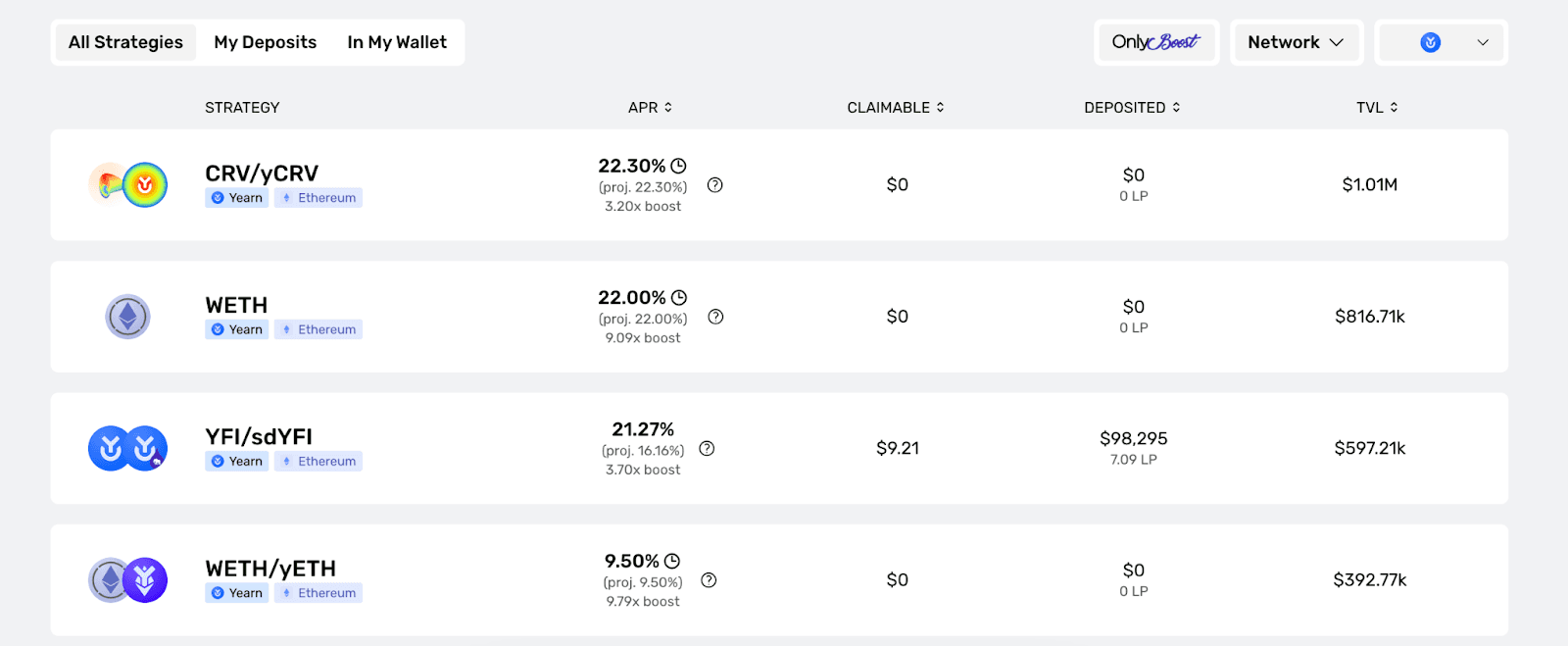Click the WETH/yETH token pair icon
This screenshot has width=1568, height=646.
(127, 580)
